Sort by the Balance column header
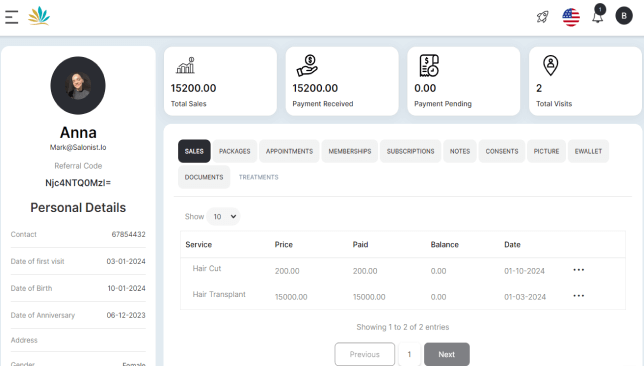This screenshot has height=366, width=644. pos(444,244)
